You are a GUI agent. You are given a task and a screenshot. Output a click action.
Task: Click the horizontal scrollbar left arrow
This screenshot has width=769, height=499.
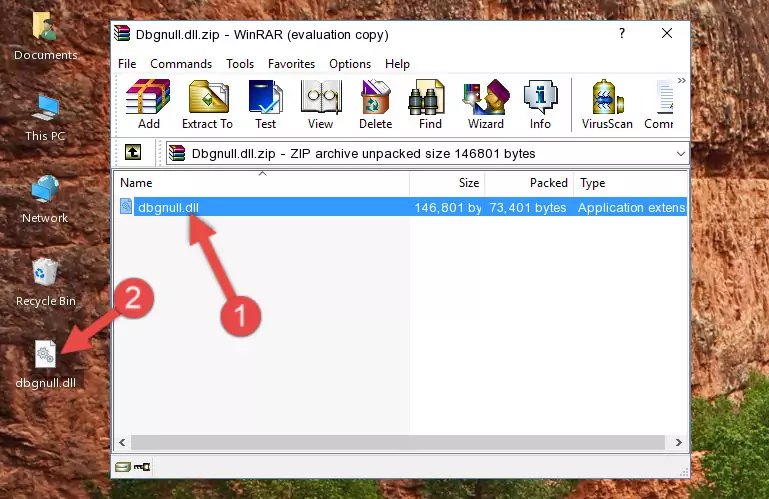(x=123, y=442)
